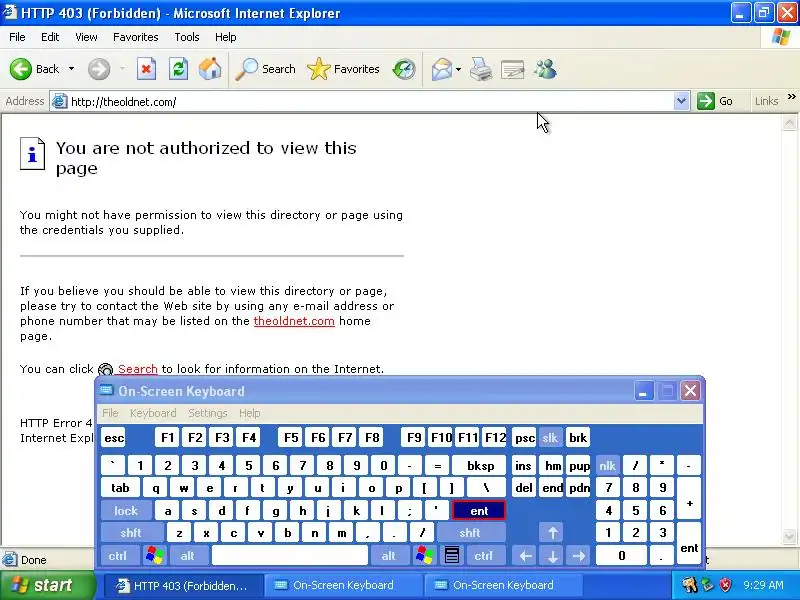Click the F5 function key

291,438
